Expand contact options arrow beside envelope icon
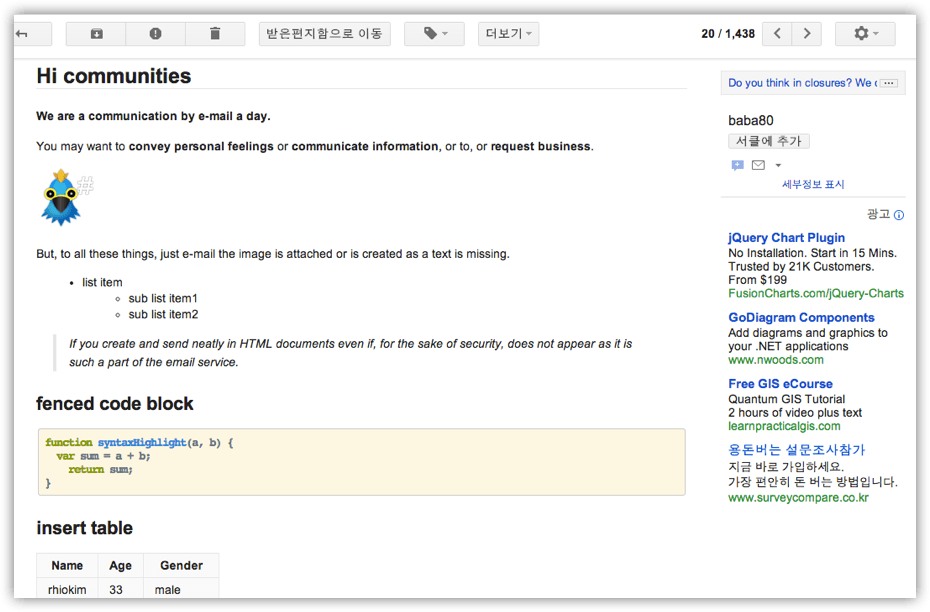930x612 pixels. coord(778,166)
